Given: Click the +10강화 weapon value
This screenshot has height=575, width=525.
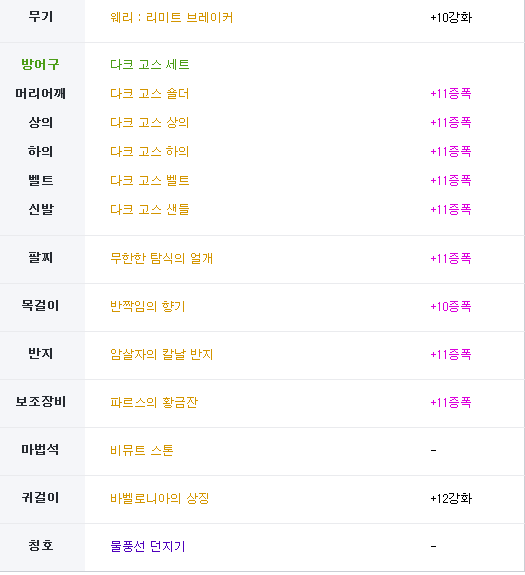Looking at the screenshot, I should click(x=451, y=17).
